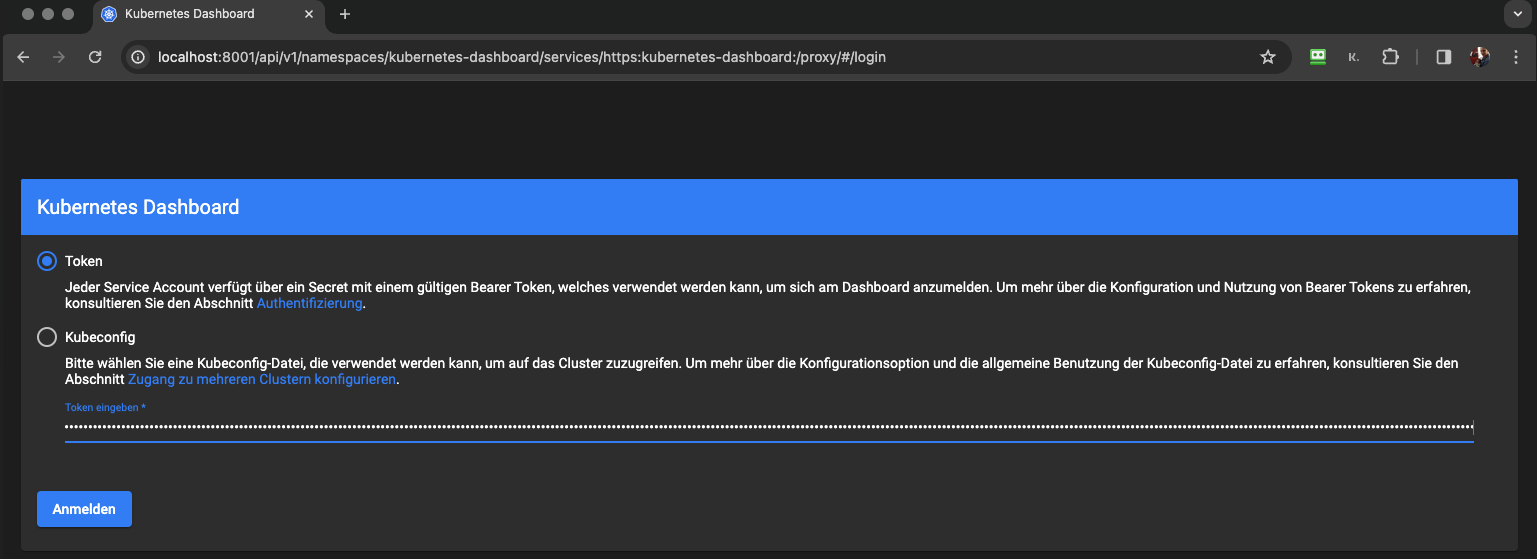Open the Authentifizierung link
Image resolution: width=1537 pixels, height=559 pixels.
(309, 303)
